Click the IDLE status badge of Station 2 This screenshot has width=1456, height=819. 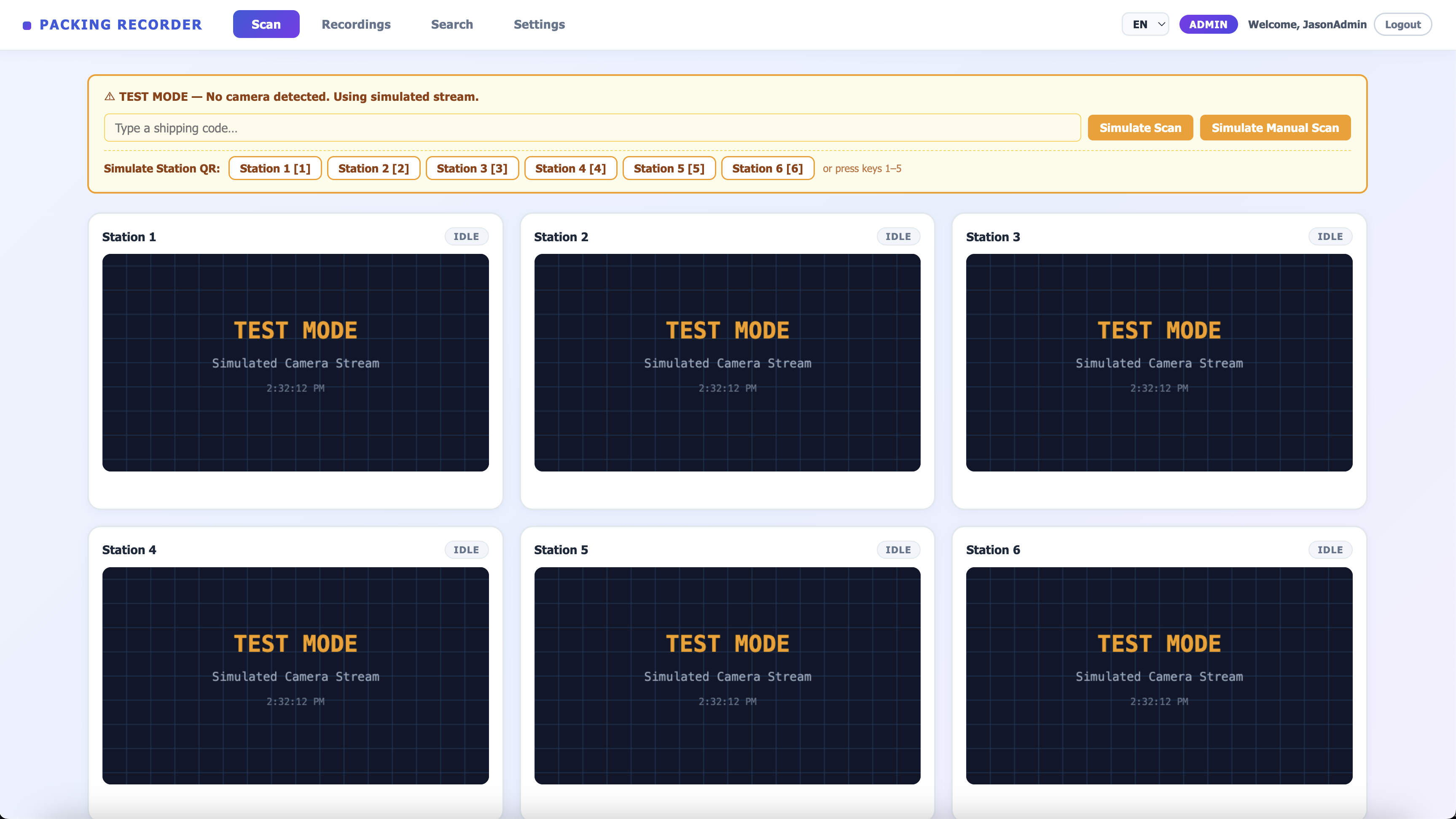898,237
